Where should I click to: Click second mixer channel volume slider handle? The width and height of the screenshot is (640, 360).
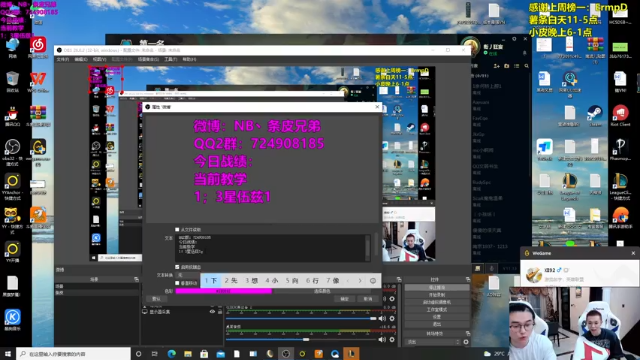pyautogui.click(x=306, y=339)
